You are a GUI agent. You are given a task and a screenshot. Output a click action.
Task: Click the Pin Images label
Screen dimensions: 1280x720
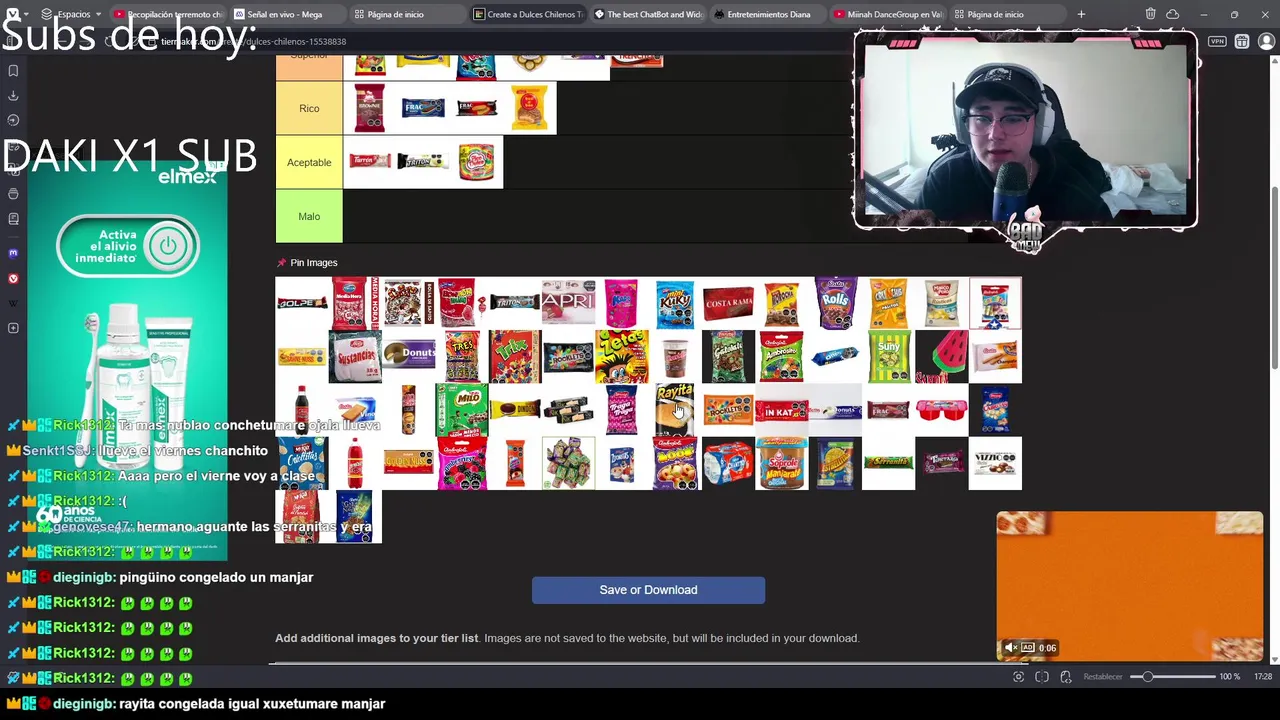point(313,263)
